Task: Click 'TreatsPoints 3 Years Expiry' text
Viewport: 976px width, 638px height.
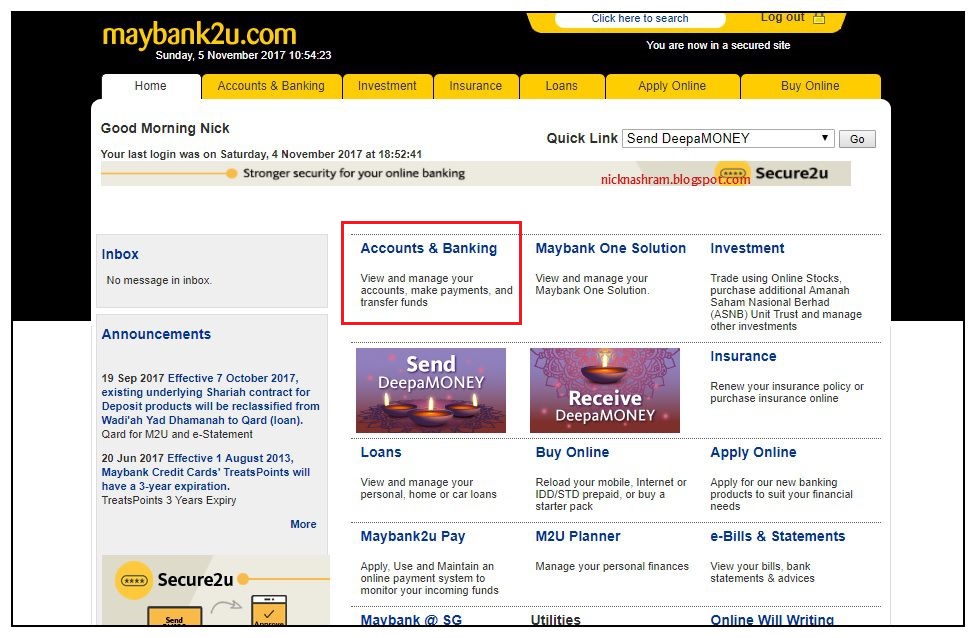Action: 169,500
